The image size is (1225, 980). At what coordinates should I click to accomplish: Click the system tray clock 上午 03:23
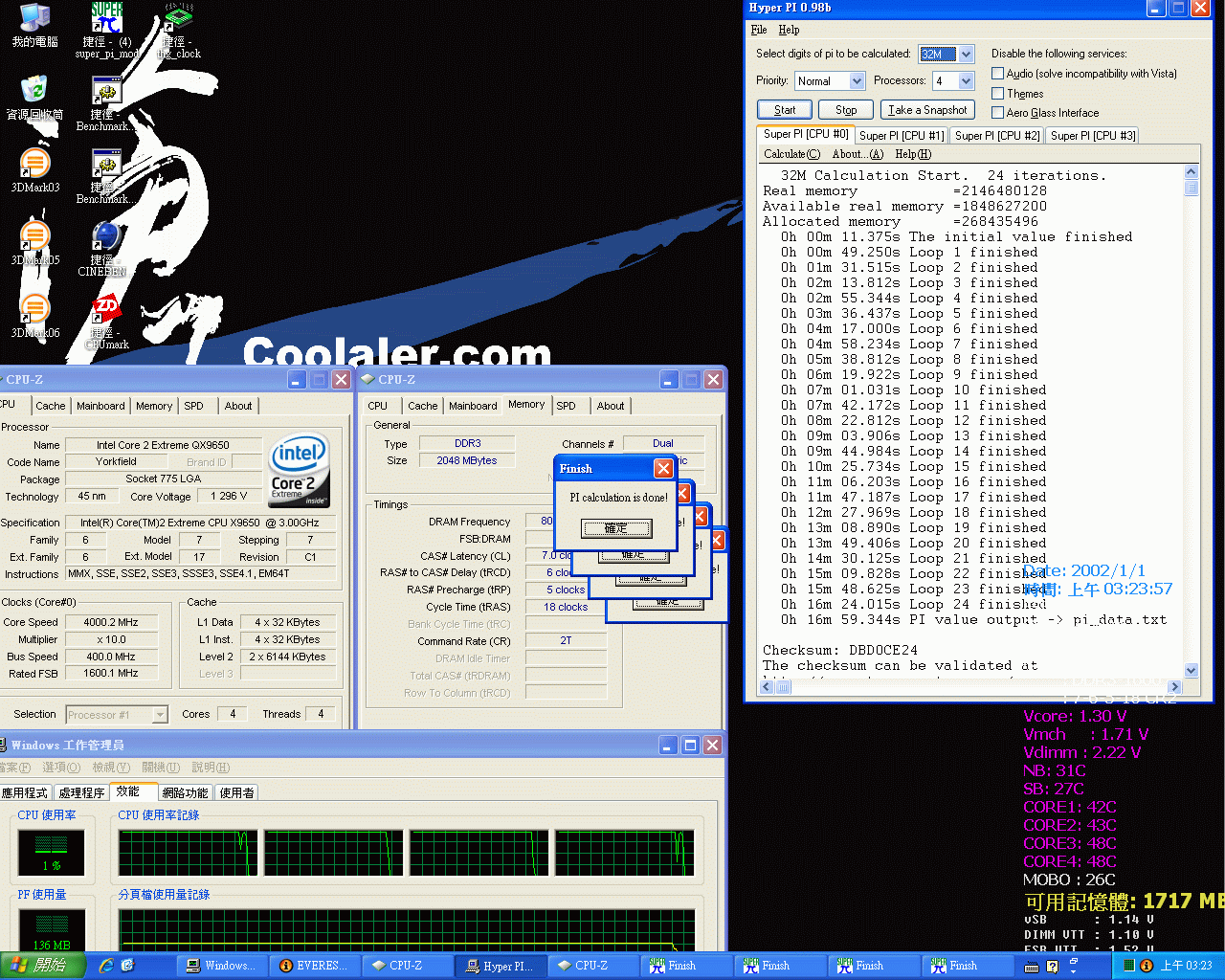(x=1187, y=966)
